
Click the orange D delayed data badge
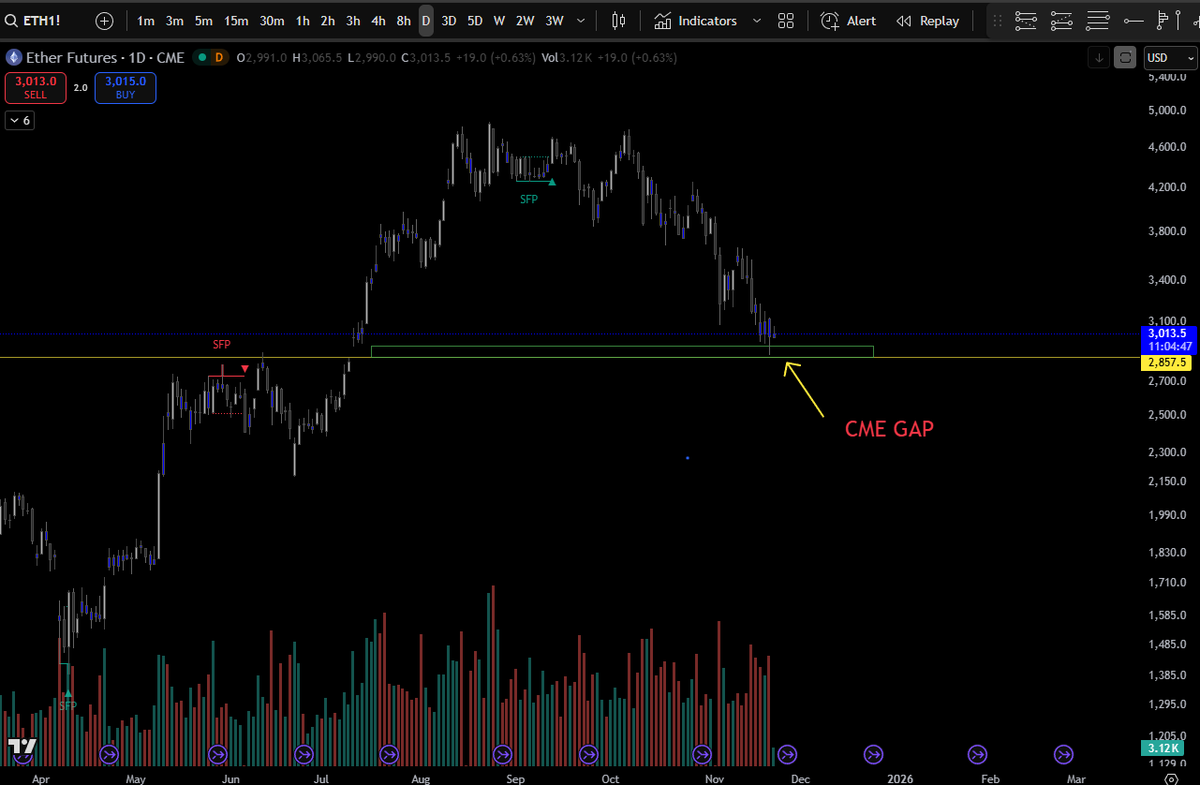218,58
